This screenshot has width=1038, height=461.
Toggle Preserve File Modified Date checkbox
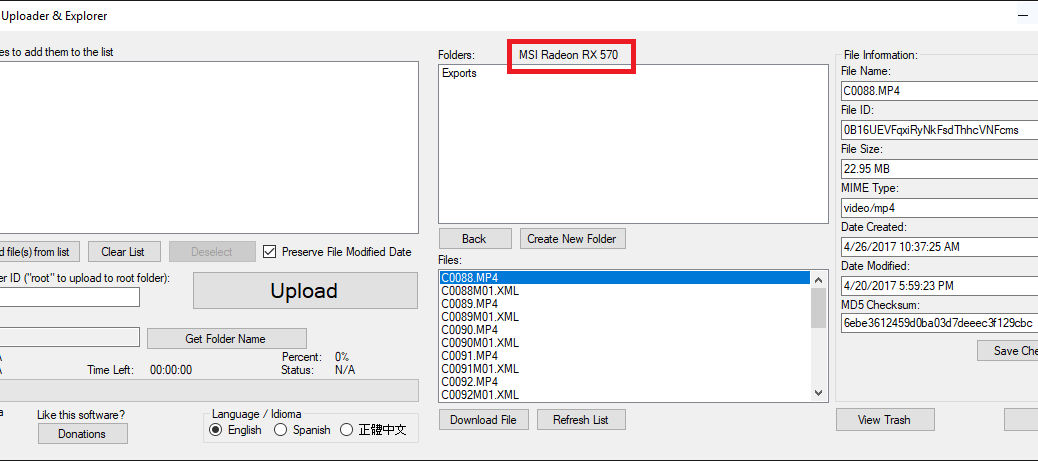pos(269,252)
